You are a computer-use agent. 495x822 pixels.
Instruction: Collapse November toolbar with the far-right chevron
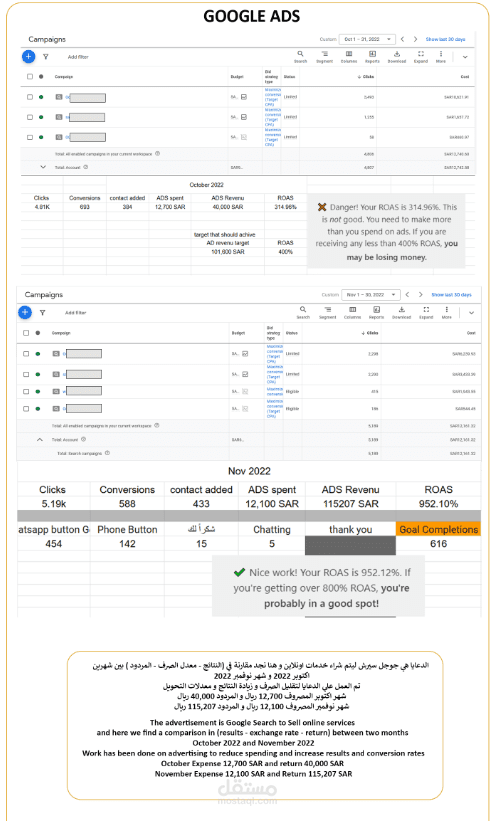coord(471,312)
